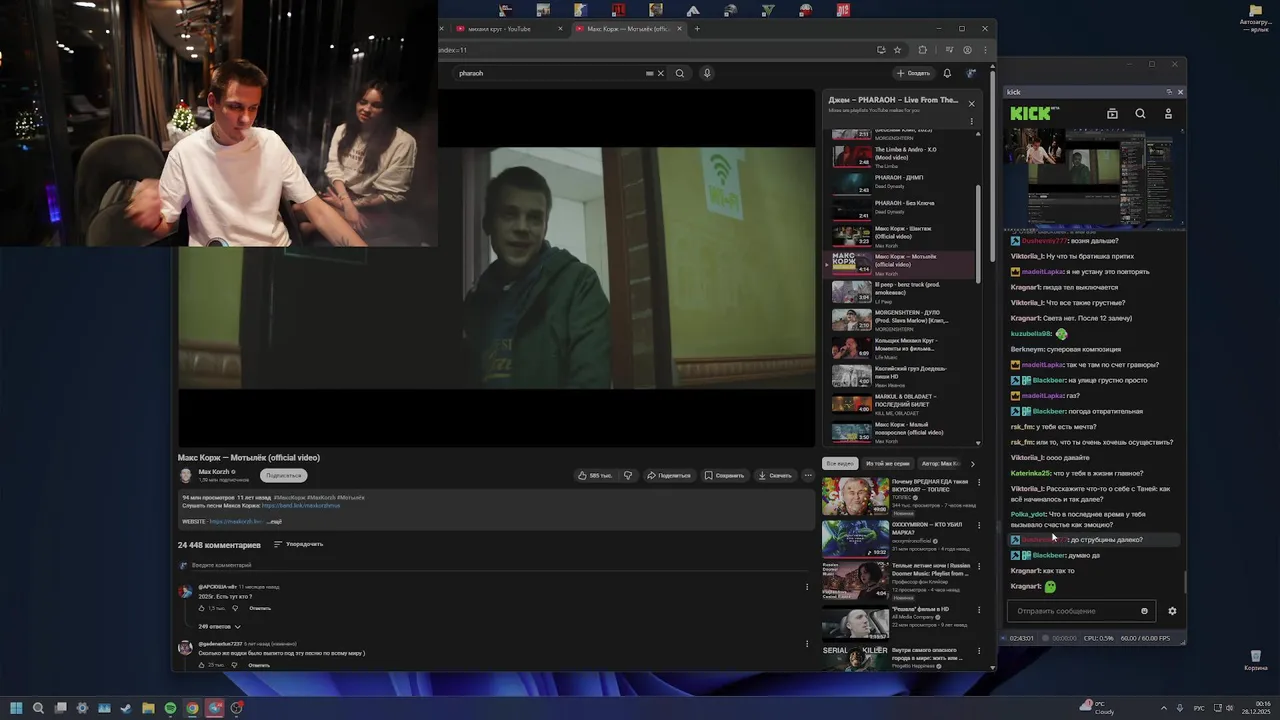Clear the search text with the X icon
1280x720 pixels.
click(x=660, y=73)
